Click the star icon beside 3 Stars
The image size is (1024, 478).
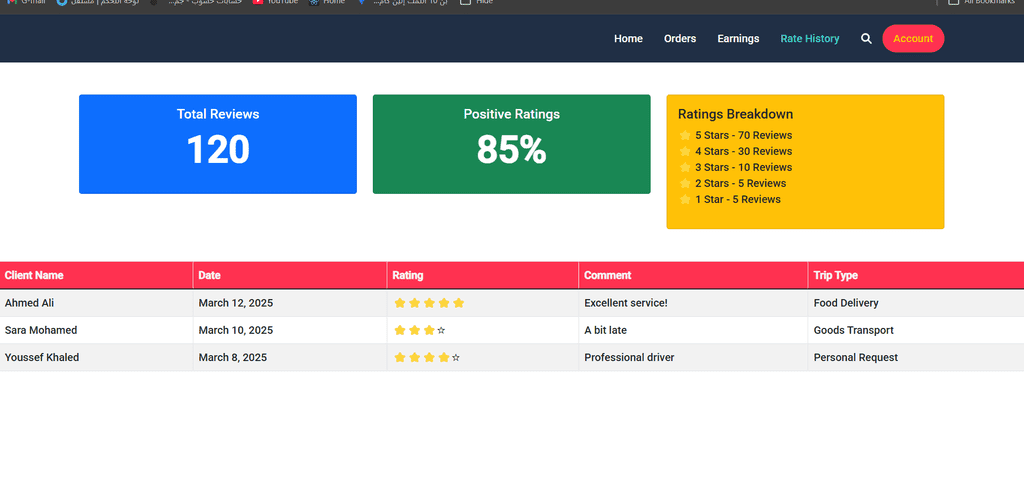(x=685, y=167)
